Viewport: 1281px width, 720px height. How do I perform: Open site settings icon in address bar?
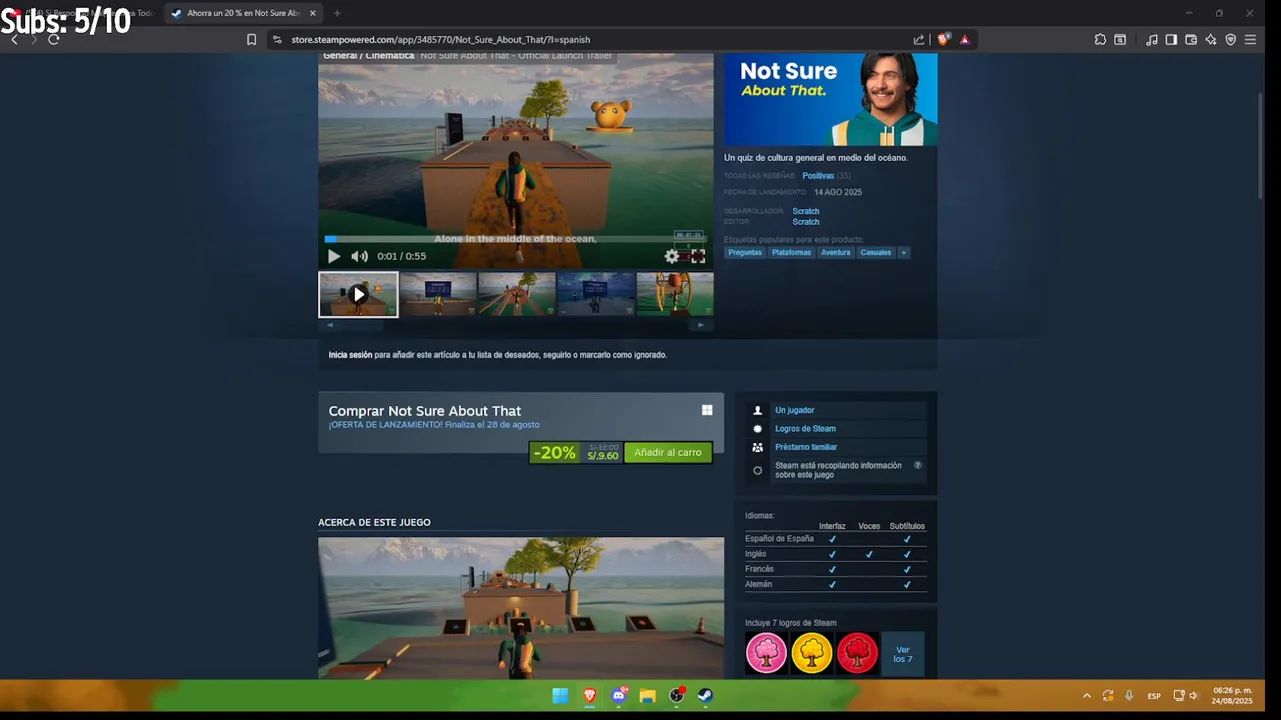(x=277, y=40)
